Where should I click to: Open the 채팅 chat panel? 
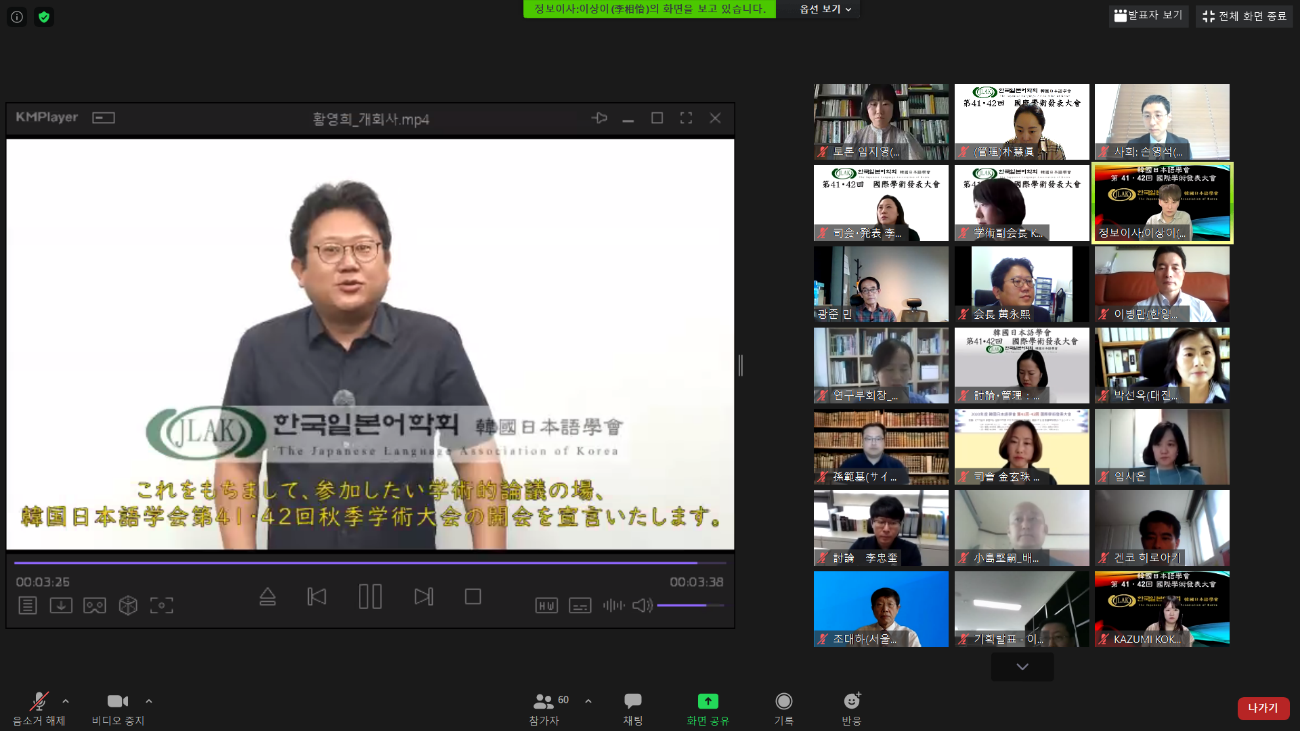pyautogui.click(x=633, y=708)
